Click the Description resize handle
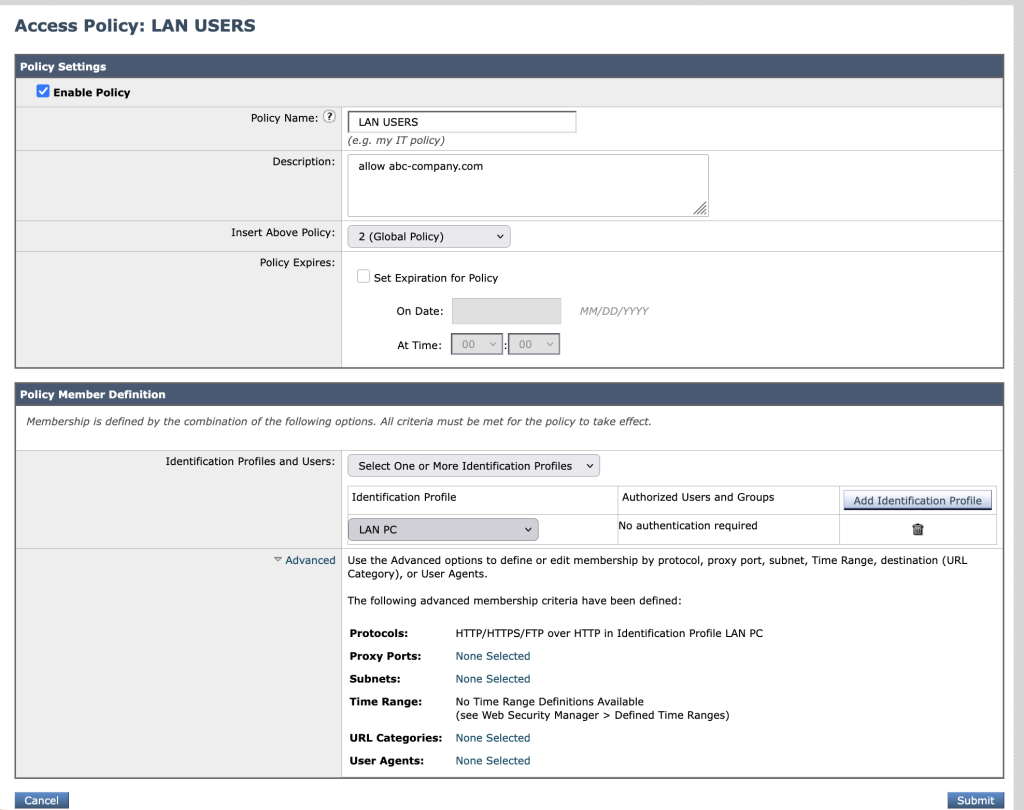Image resolution: width=1024 pixels, height=810 pixels. (700, 208)
